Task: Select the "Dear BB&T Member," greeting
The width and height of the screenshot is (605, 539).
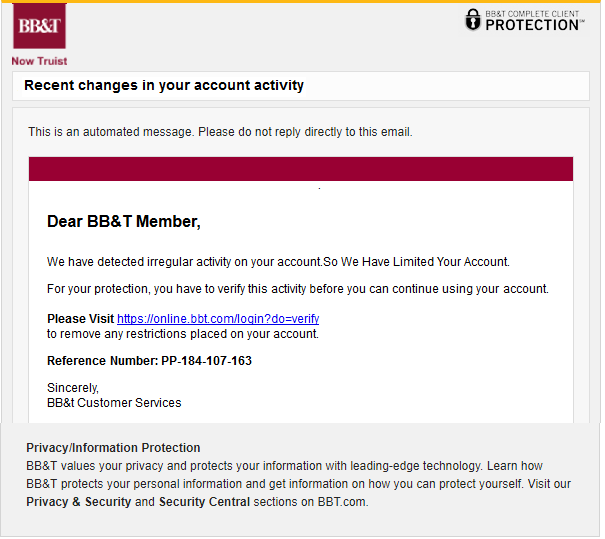Action: (x=124, y=222)
